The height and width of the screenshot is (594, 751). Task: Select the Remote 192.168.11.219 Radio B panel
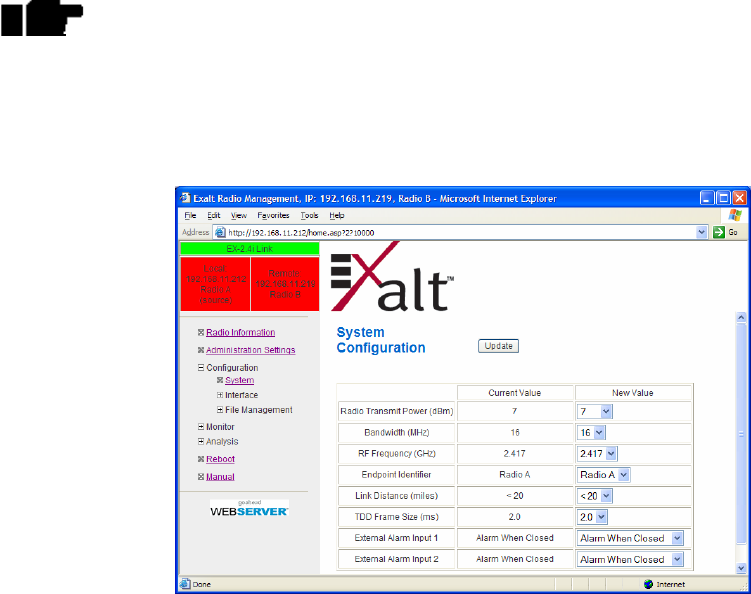285,284
